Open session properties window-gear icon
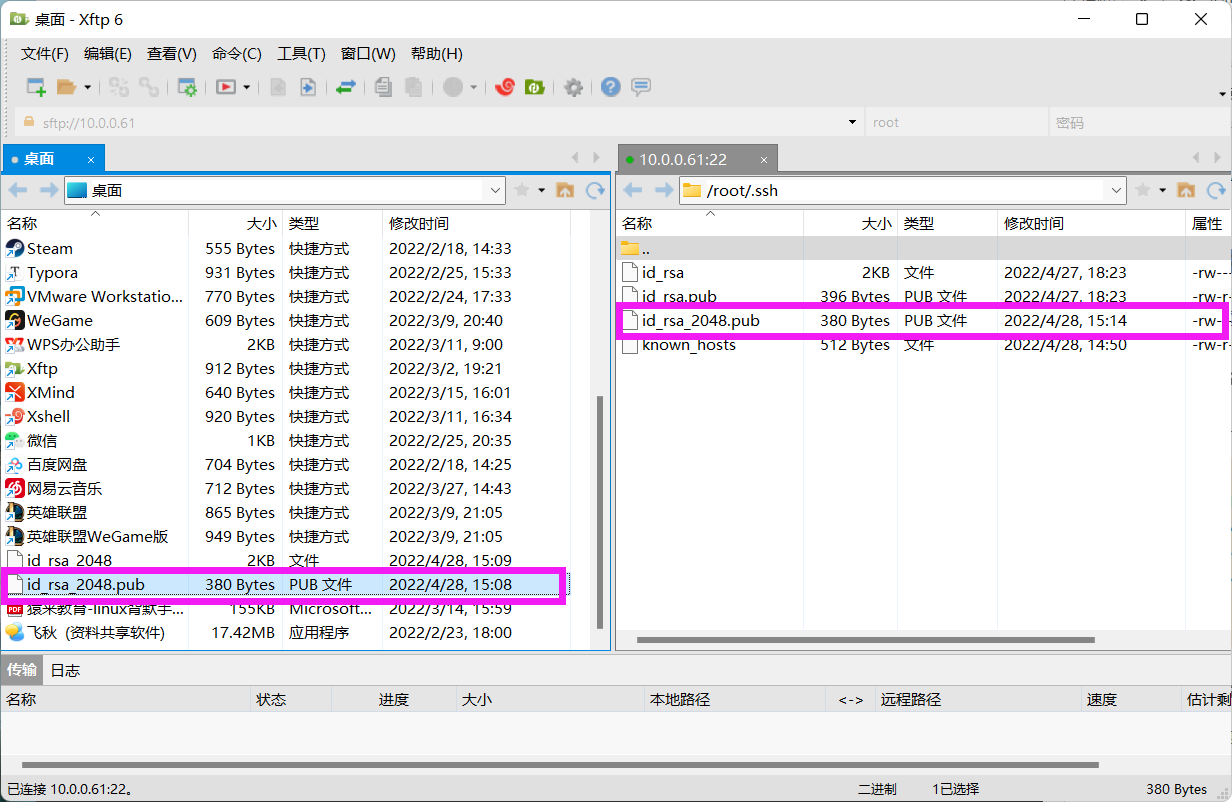Viewport: 1232px width, 802px height. point(187,87)
